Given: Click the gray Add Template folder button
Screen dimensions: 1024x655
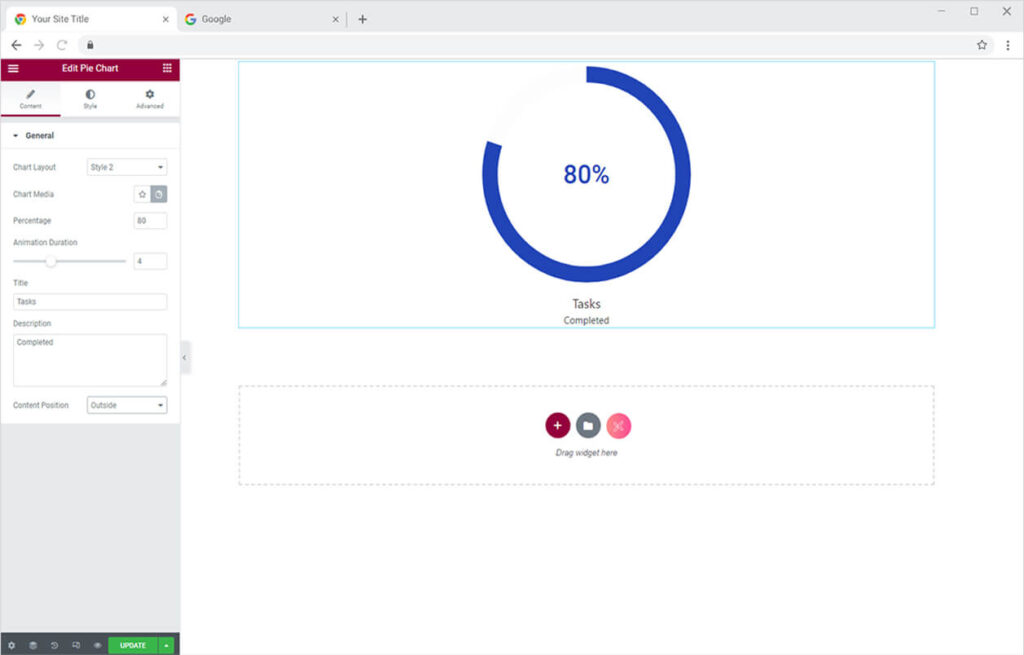Looking at the screenshot, I should click(588, 426).
